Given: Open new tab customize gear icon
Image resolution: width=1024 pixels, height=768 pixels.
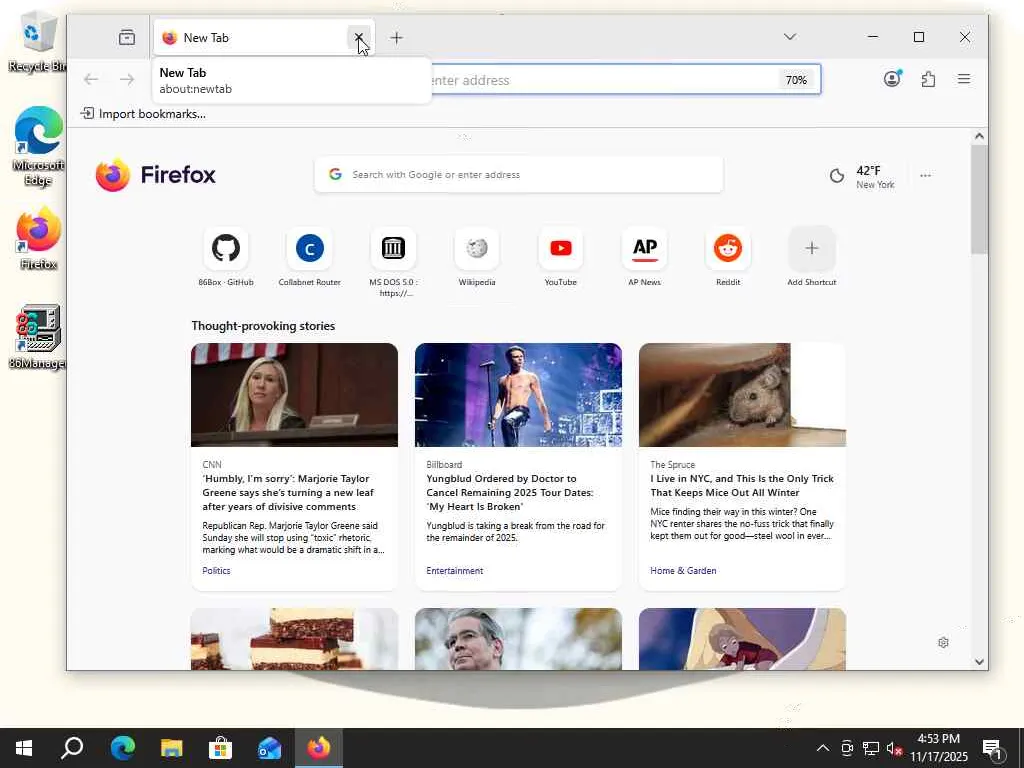Looking at the screenshot, I should tap(943, 643).
